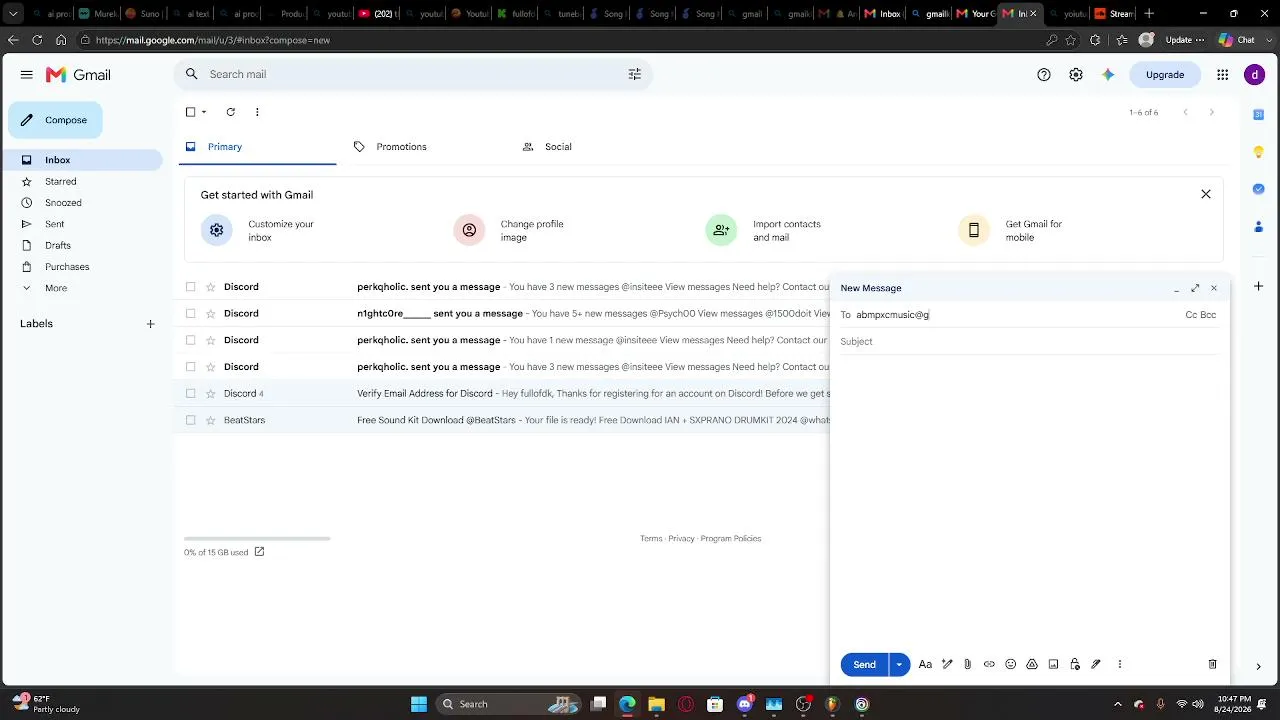Image resolution: width=1280 pixels, height=720 pixels.
Task: Toggle confidential mode lock icon
Action: pos(1075,664)
